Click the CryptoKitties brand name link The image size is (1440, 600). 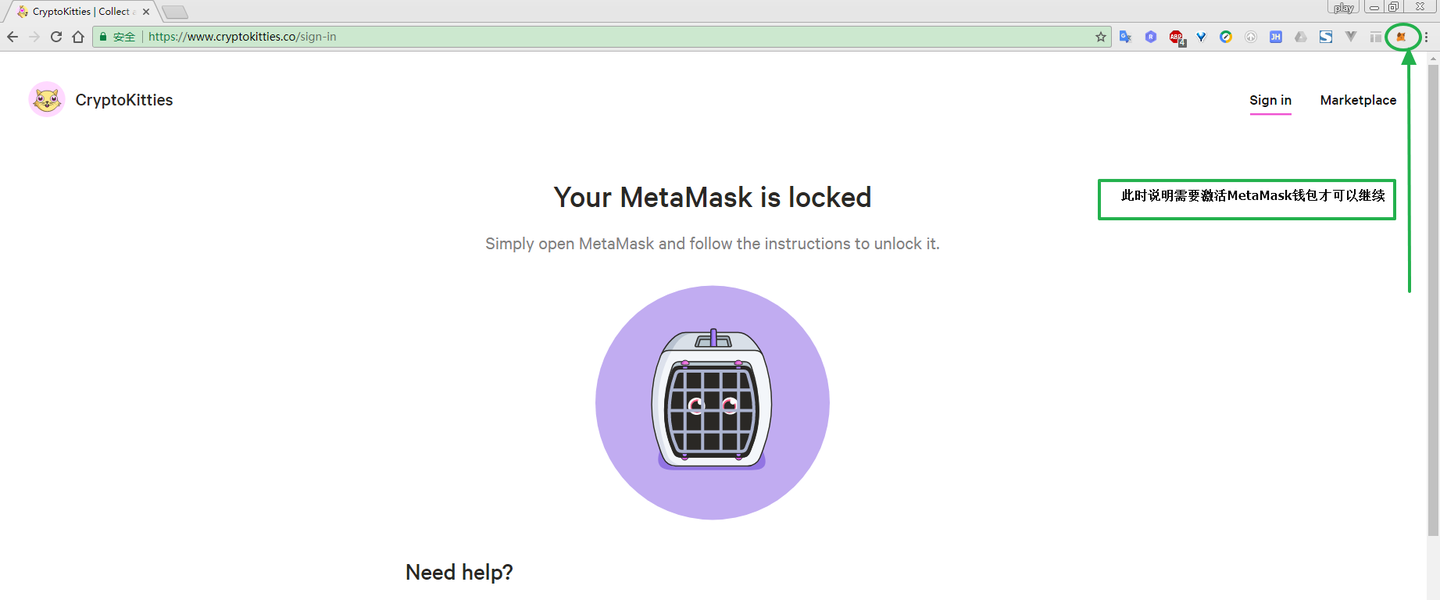[124, 100]
